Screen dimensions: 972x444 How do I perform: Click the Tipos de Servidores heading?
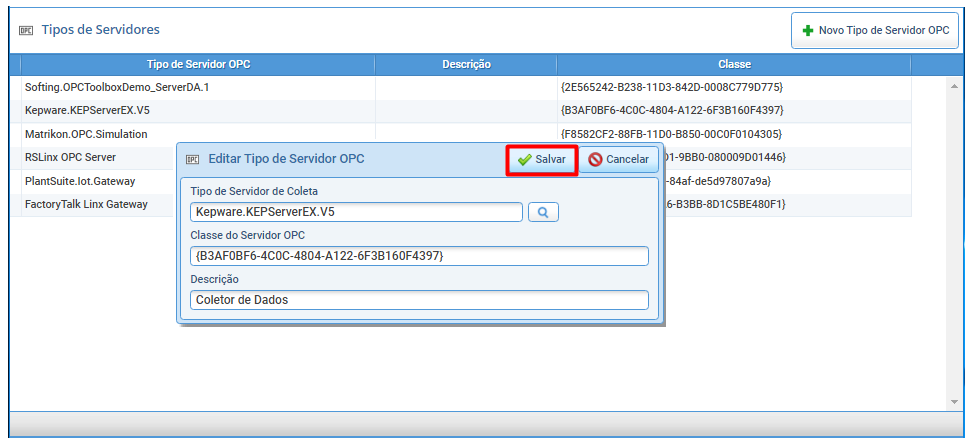click(x=100, y=30)
